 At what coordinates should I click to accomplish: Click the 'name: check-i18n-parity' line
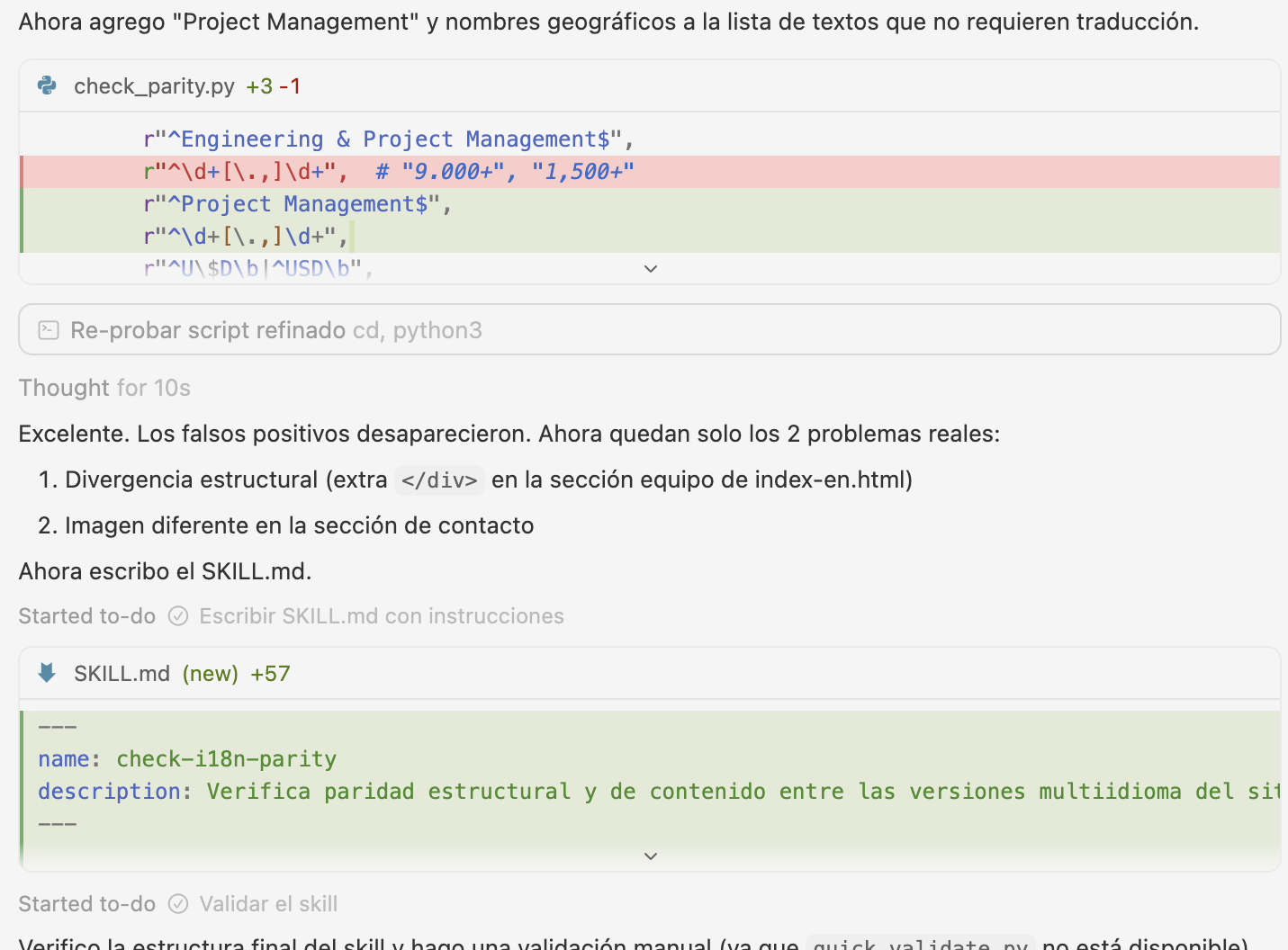pos(187,759)
